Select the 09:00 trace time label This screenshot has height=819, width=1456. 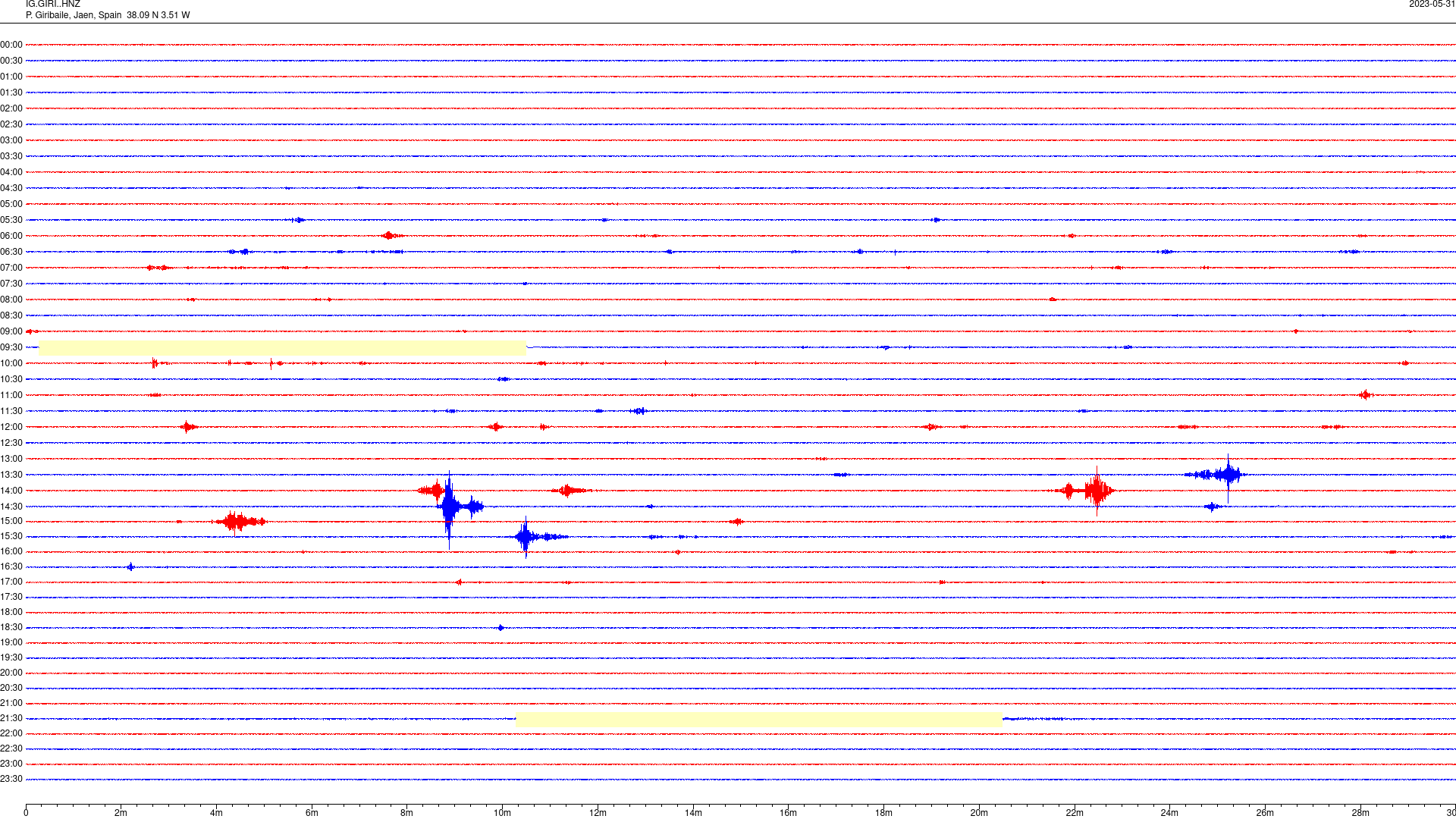(x=11, y=331)
